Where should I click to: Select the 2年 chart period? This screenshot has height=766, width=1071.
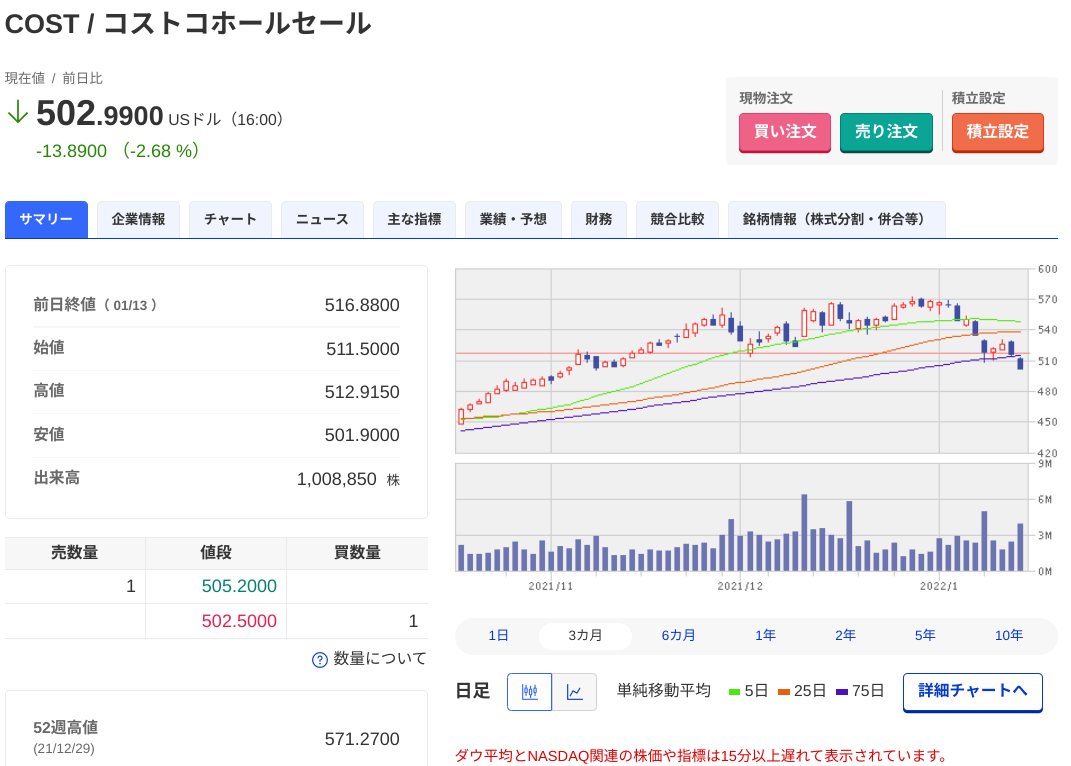(845, 635)
